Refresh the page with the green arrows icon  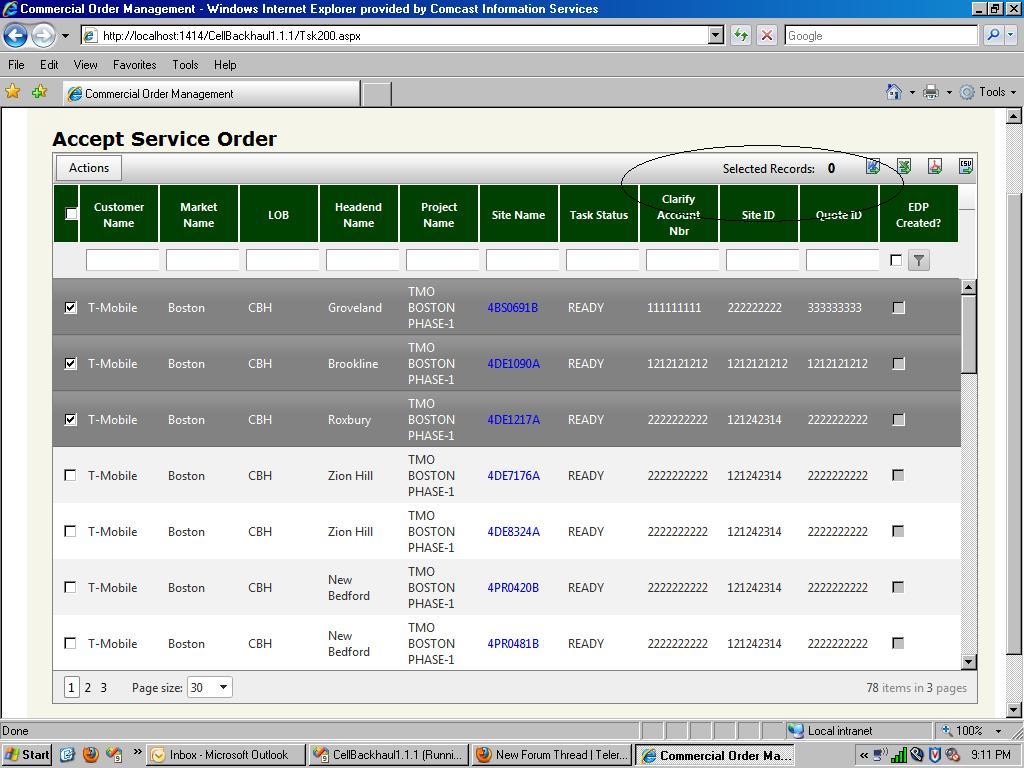741,35
